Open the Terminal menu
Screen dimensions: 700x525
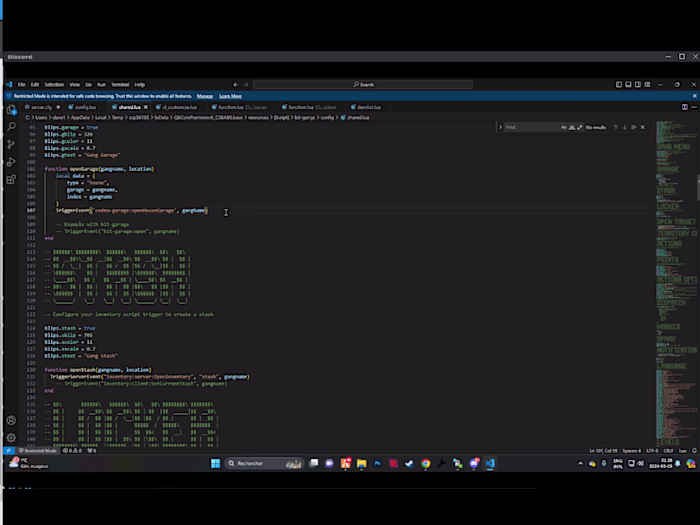click(x=120, y=84)
